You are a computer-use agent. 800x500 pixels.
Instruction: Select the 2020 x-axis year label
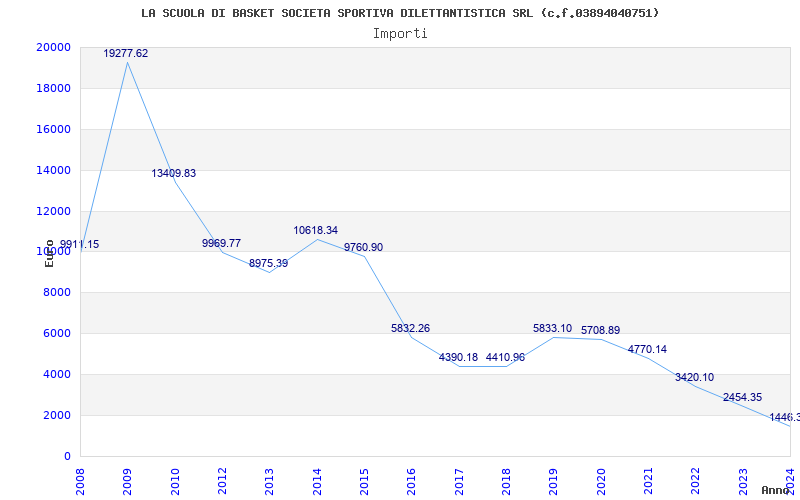[601, 482]
